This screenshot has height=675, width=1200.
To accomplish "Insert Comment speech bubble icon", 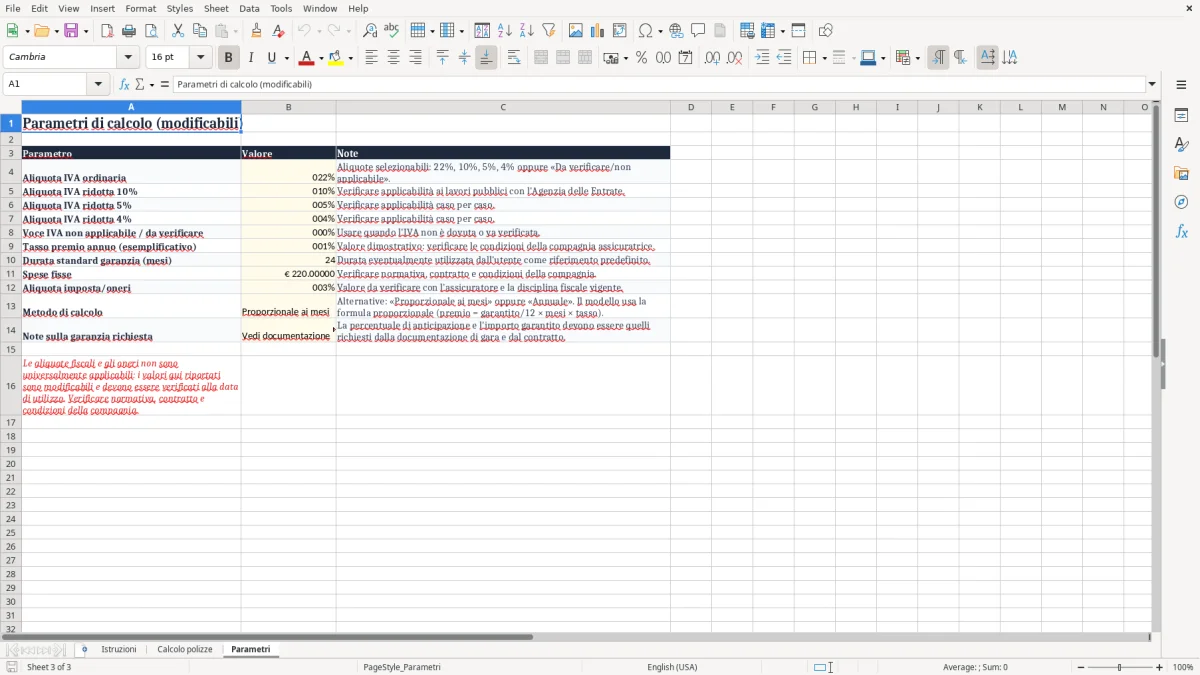I will point(699,31).
